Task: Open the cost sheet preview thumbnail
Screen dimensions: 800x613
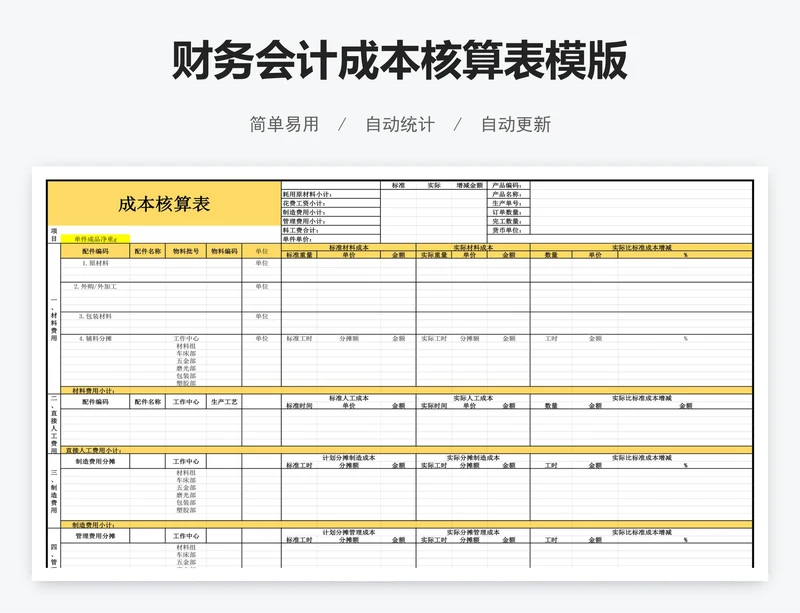Action: point(399,374)
